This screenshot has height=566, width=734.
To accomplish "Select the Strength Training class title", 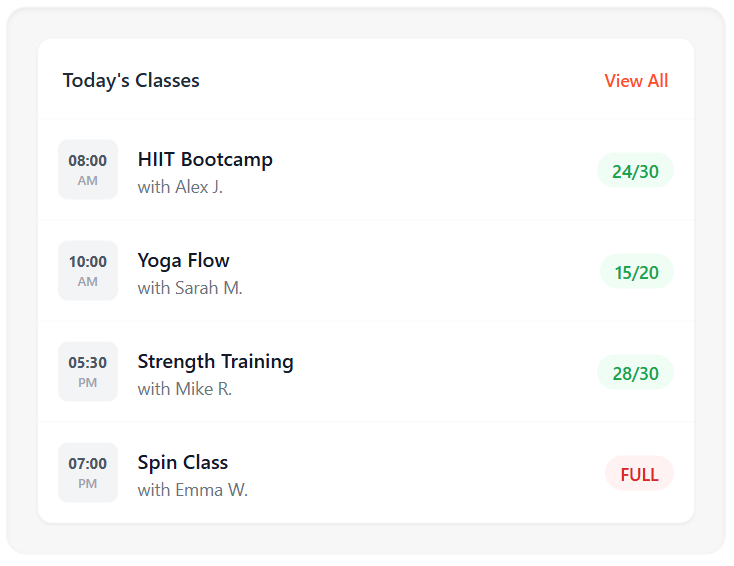I will (215, 361).
